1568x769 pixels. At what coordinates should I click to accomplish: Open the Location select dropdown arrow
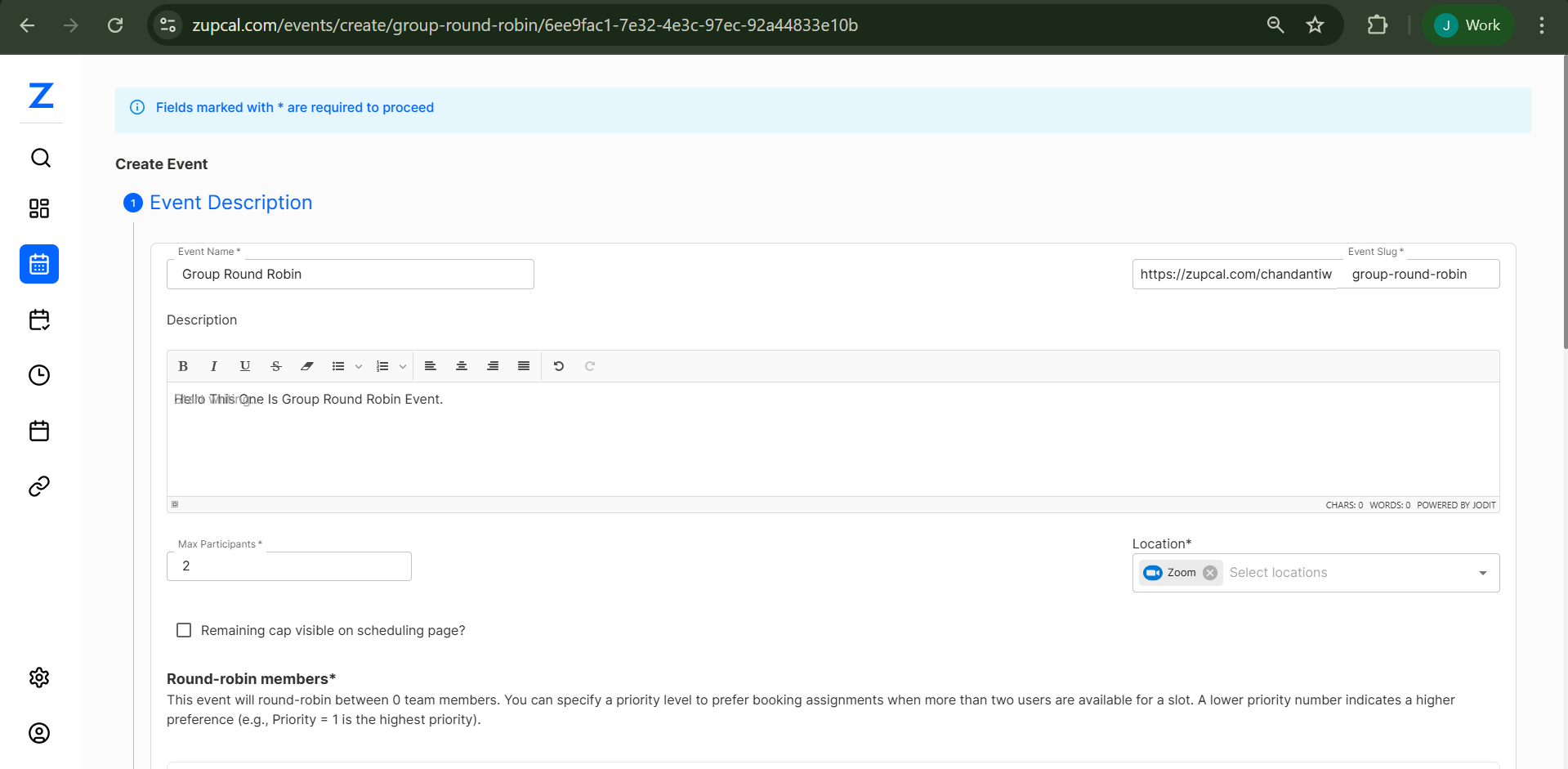click(1482, 573)
